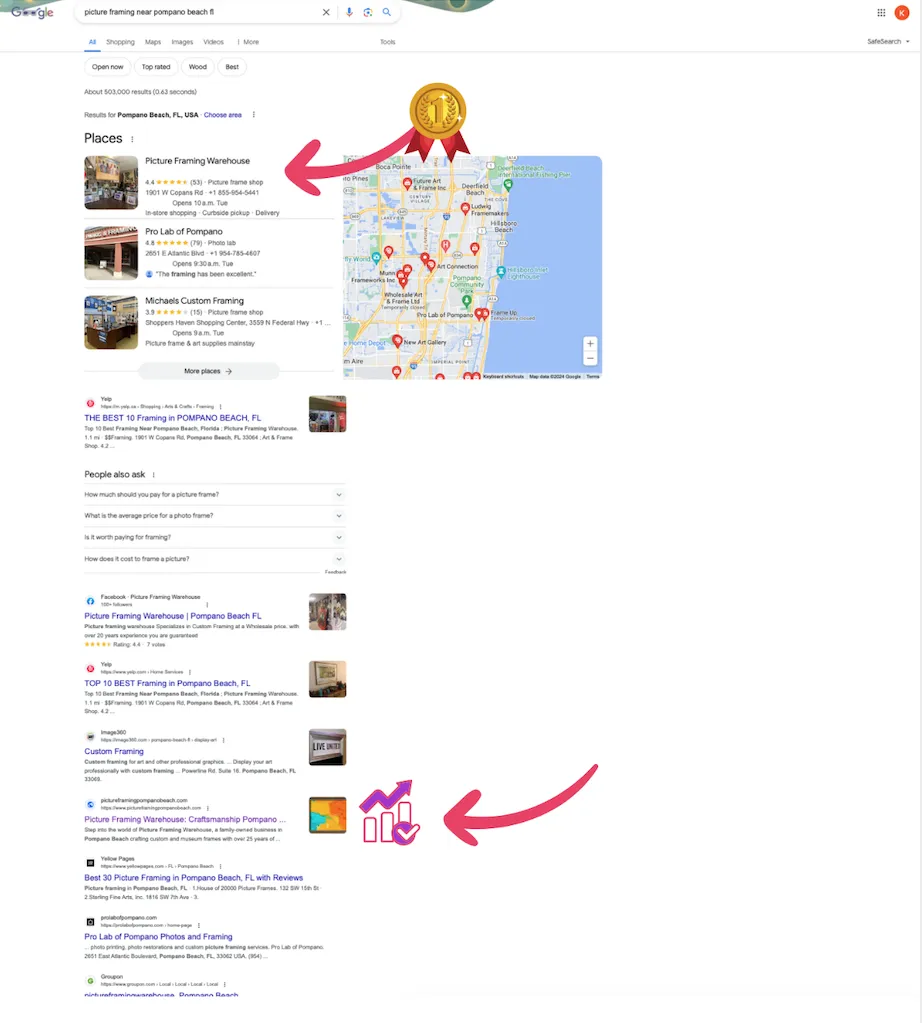Open the Picture Framing Warehouse place listing
The image size is (922, 1023).
pos(197,161)
